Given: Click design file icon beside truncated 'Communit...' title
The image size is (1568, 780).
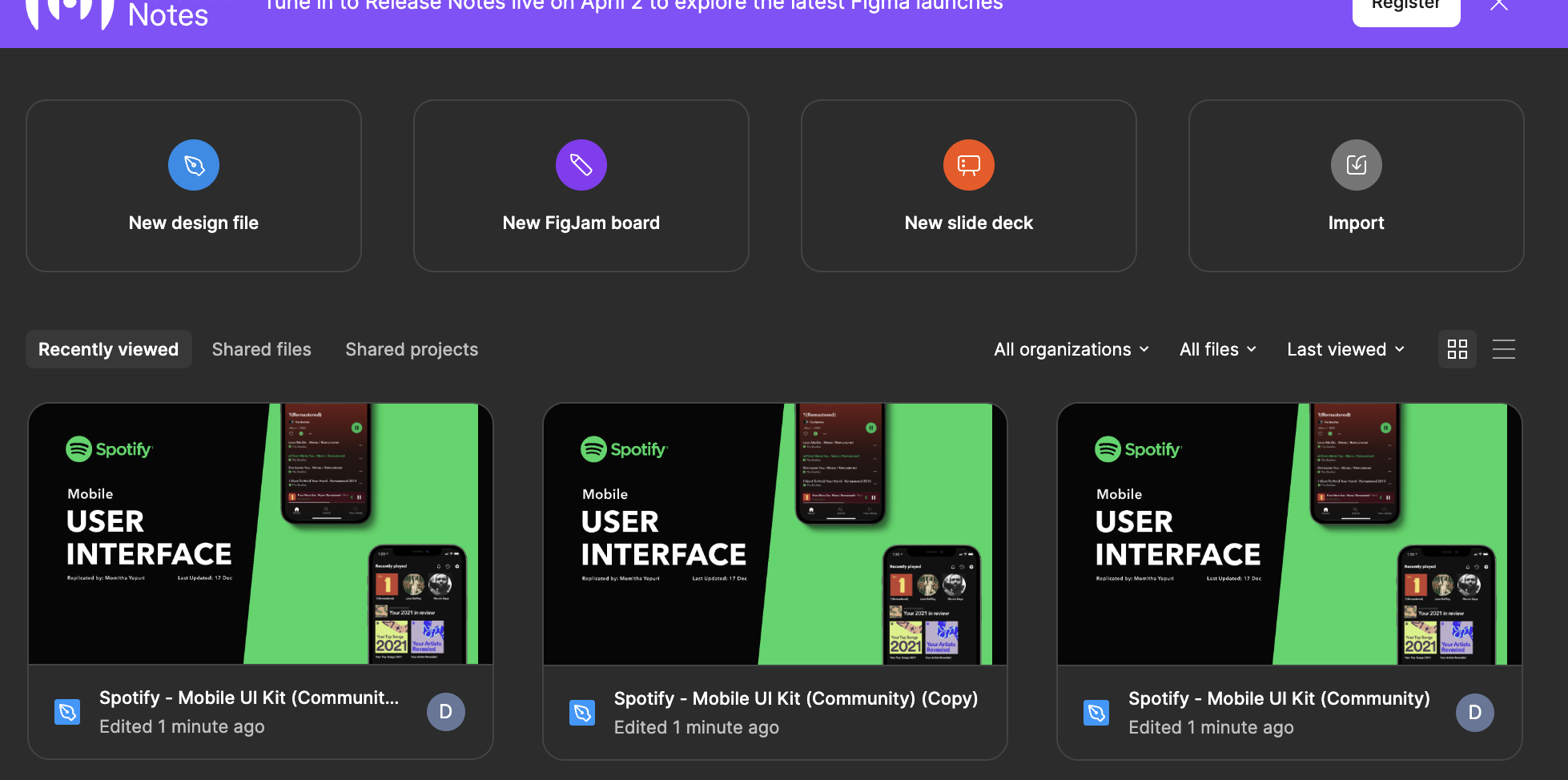Looking at the screenshot, I should coord(67,711).
